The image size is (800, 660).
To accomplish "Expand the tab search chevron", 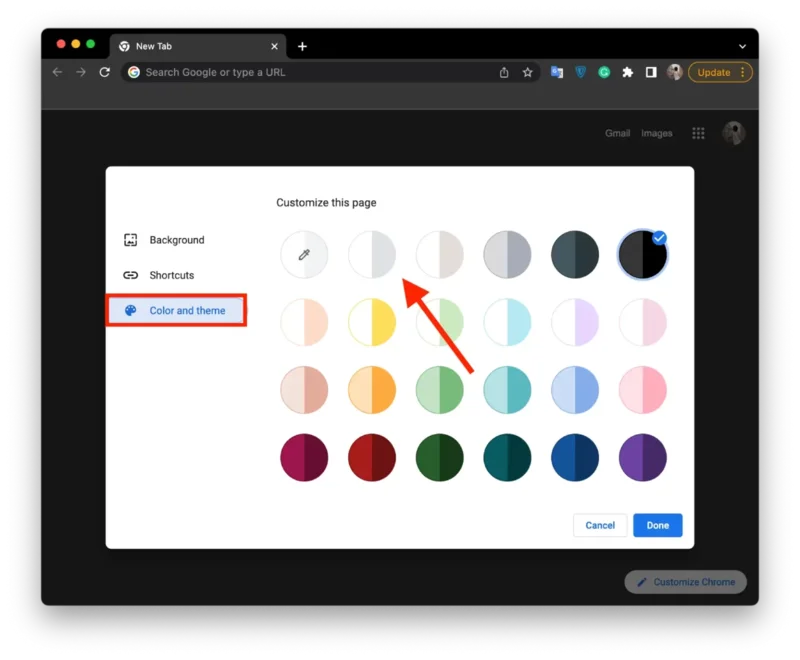I will 742,46.
